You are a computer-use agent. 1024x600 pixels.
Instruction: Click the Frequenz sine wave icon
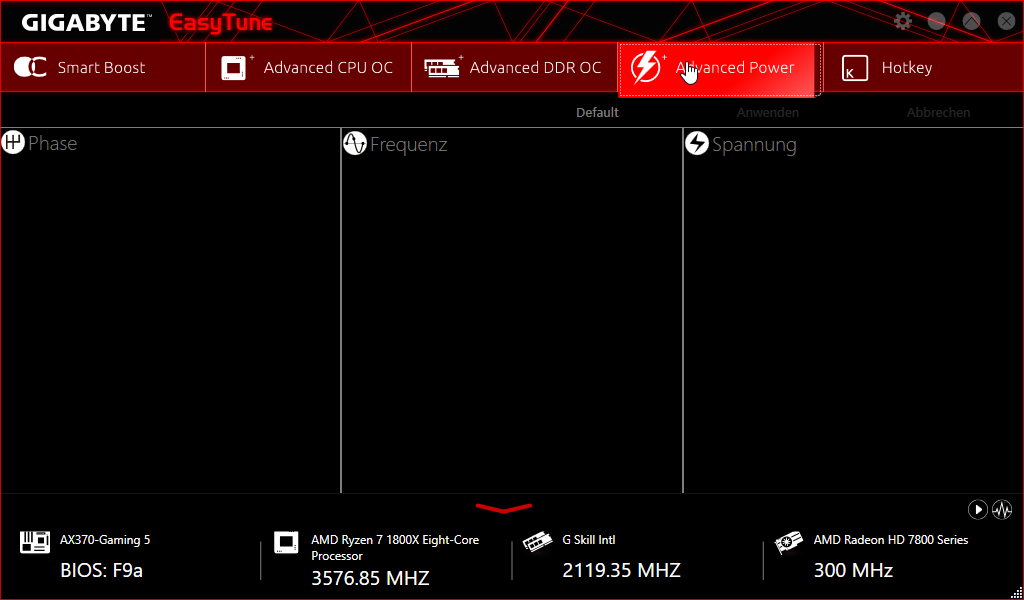pyautogui.click(x=355, y=143)
